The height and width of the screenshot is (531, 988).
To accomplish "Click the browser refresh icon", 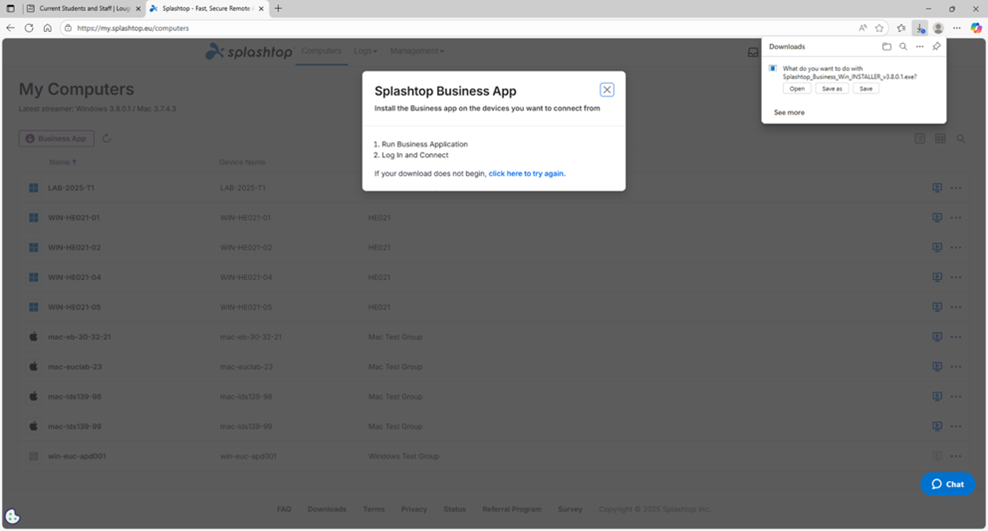I will click(x=29, y=28).
